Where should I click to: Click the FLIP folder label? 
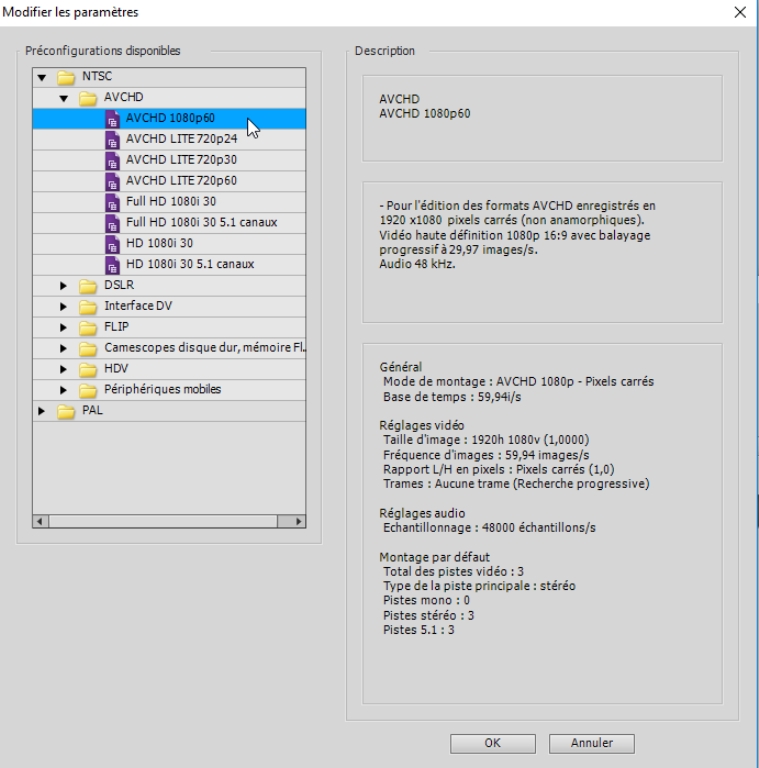[117, 327]
